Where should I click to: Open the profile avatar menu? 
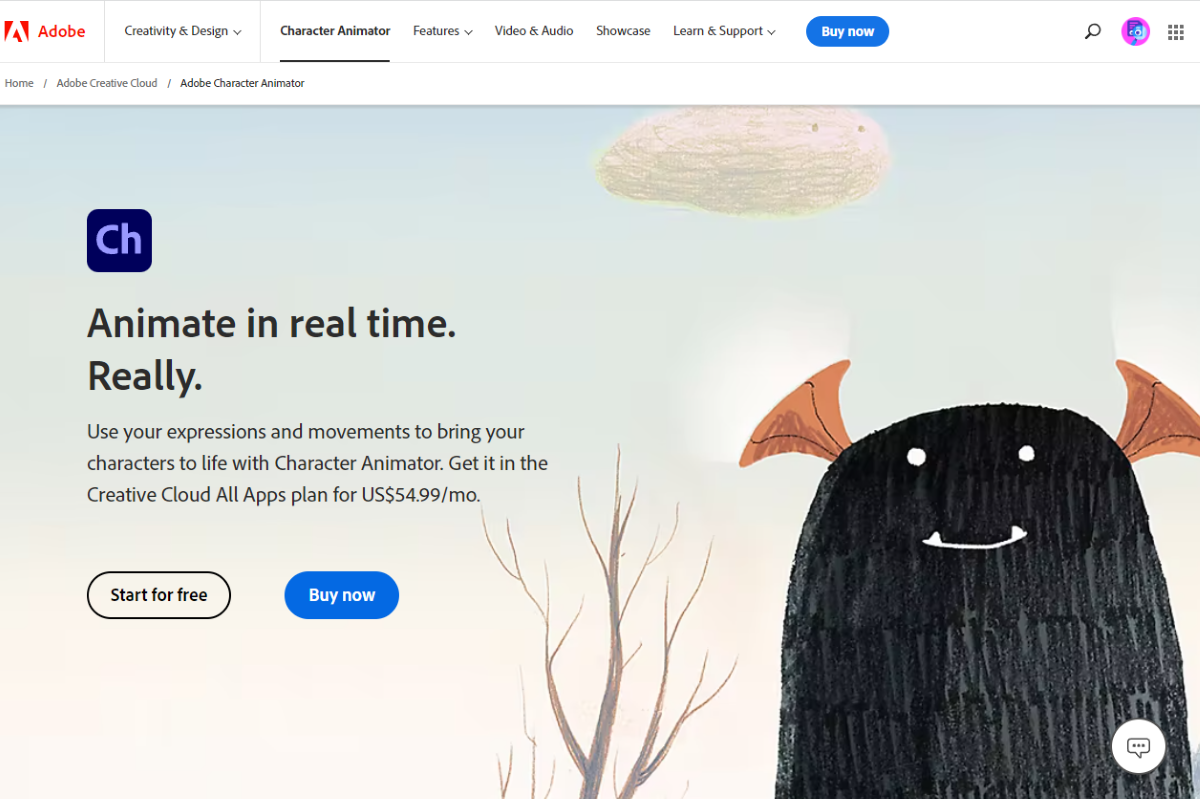1135,31
